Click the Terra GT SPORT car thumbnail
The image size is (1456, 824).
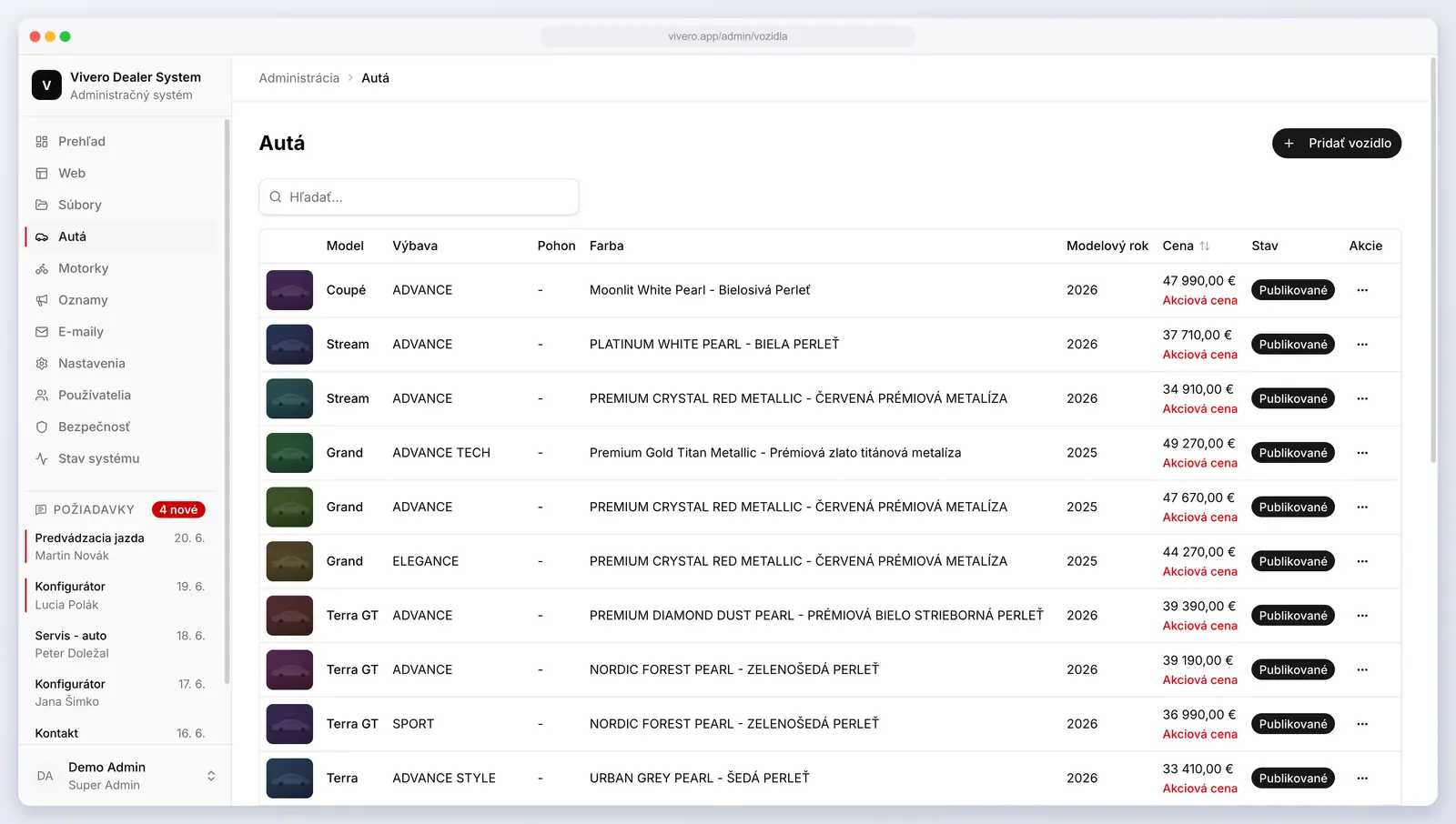pyautogui.click(x=289, y=724)
